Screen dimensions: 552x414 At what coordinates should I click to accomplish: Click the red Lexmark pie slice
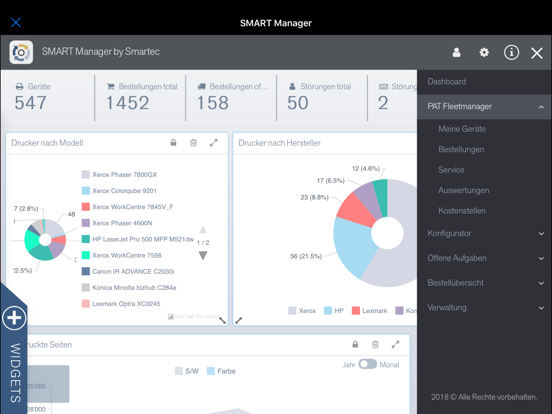356,211
